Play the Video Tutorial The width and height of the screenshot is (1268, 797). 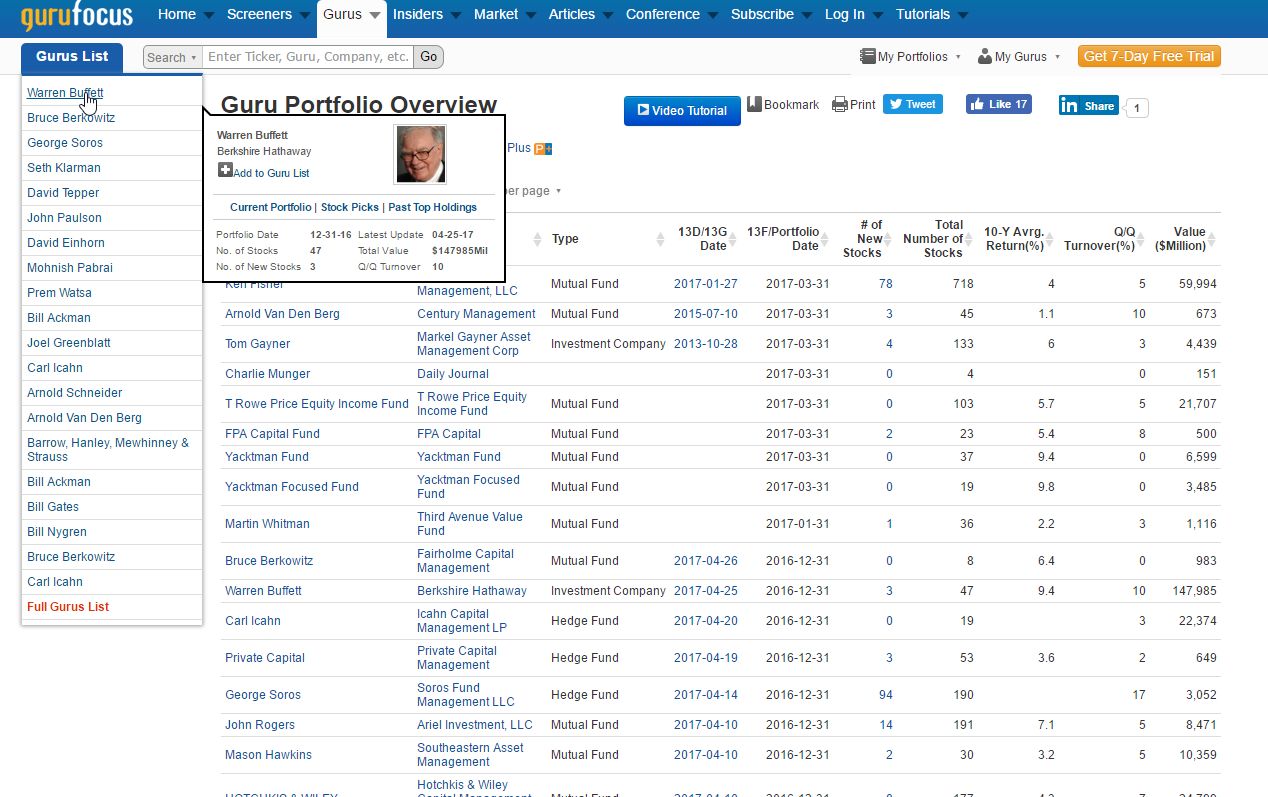click(x=682, y=111)
